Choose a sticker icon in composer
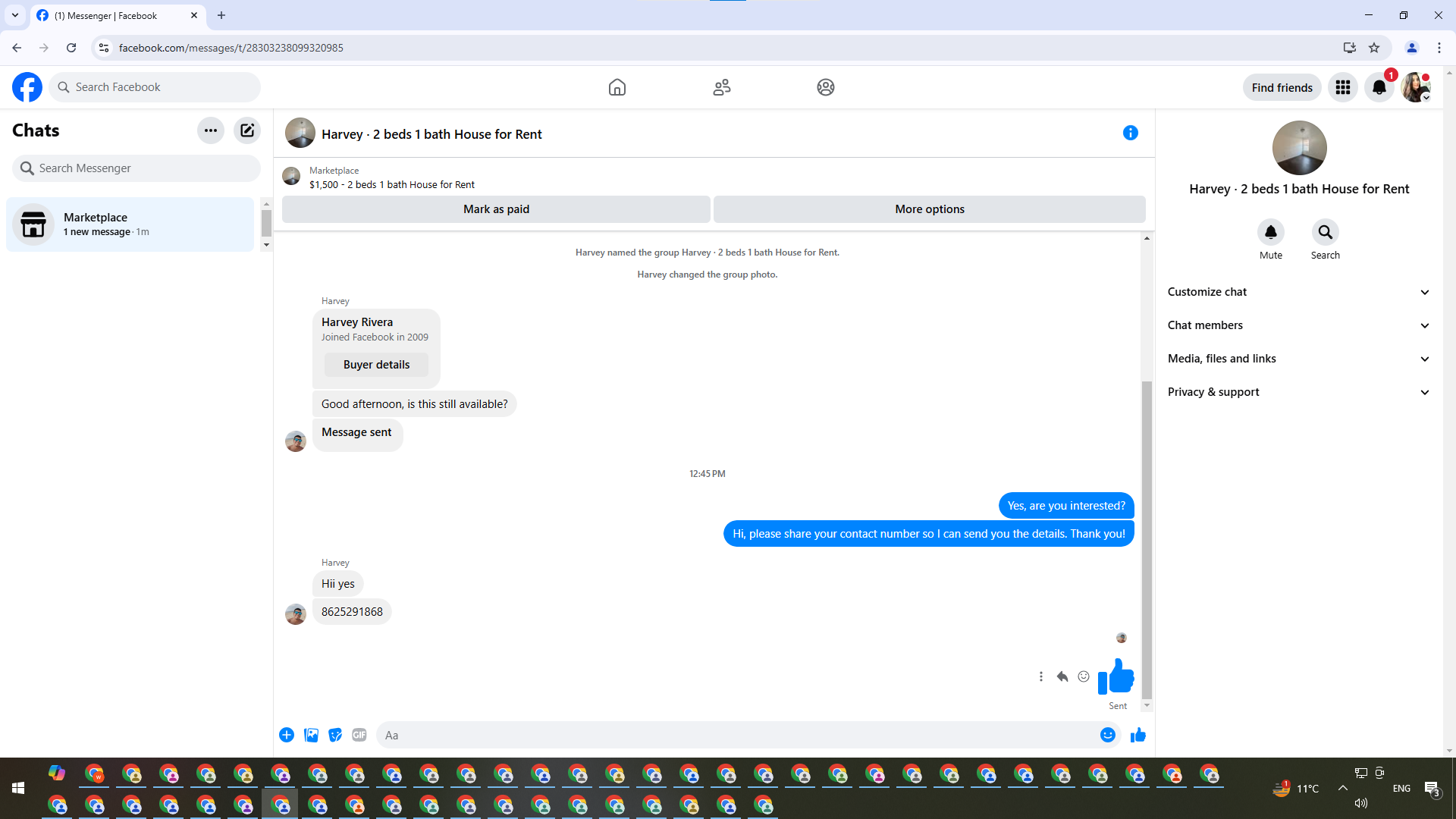This screenshot has height=819, width=1456. click(335, 735)
